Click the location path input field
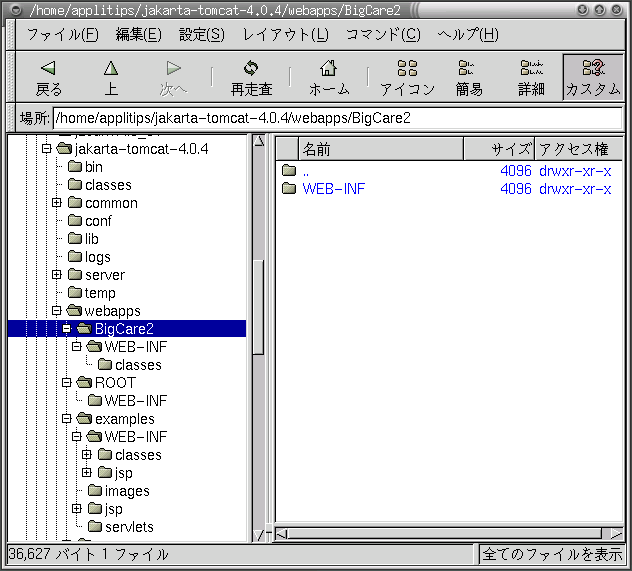Viewport: 632px width, 571px height. tap(336, 117)
